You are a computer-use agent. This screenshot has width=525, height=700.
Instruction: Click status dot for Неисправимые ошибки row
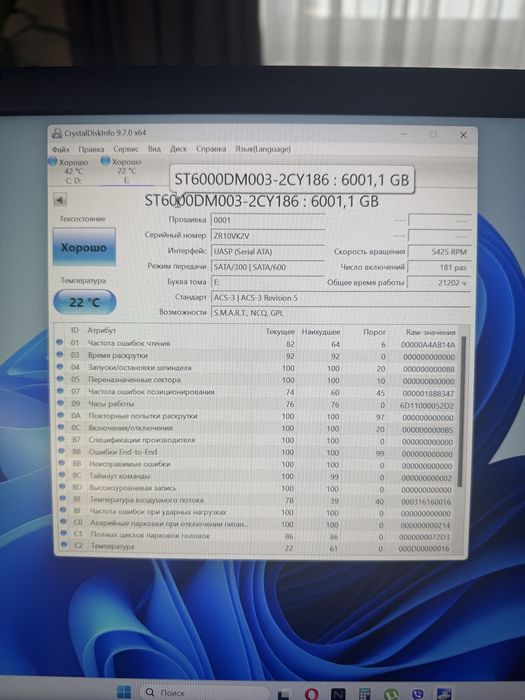click(62, 463)
